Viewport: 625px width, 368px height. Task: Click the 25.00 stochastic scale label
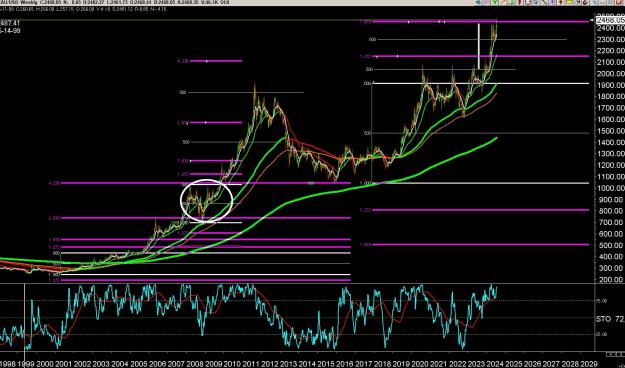click(602, 335)
